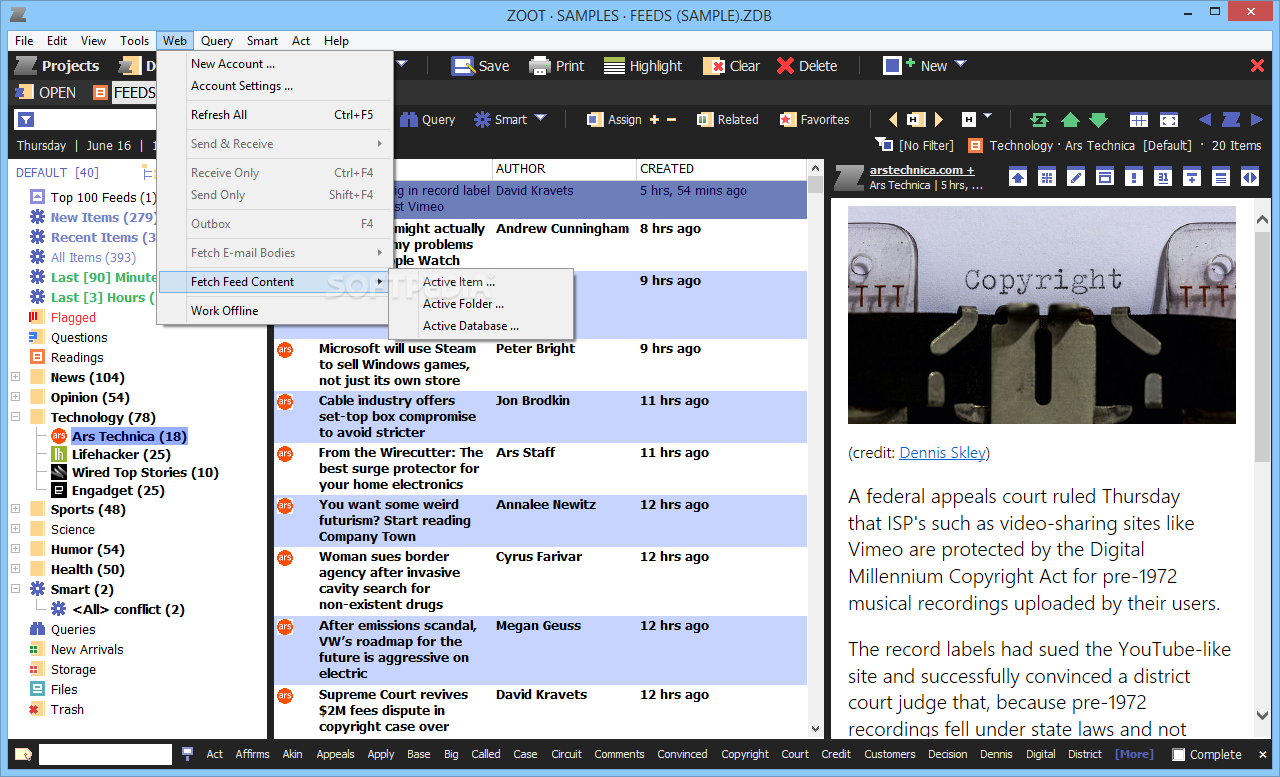Click the Copyright tag in bottom bar
This screenshot has height=777, width=1280.
coord(745,754)
